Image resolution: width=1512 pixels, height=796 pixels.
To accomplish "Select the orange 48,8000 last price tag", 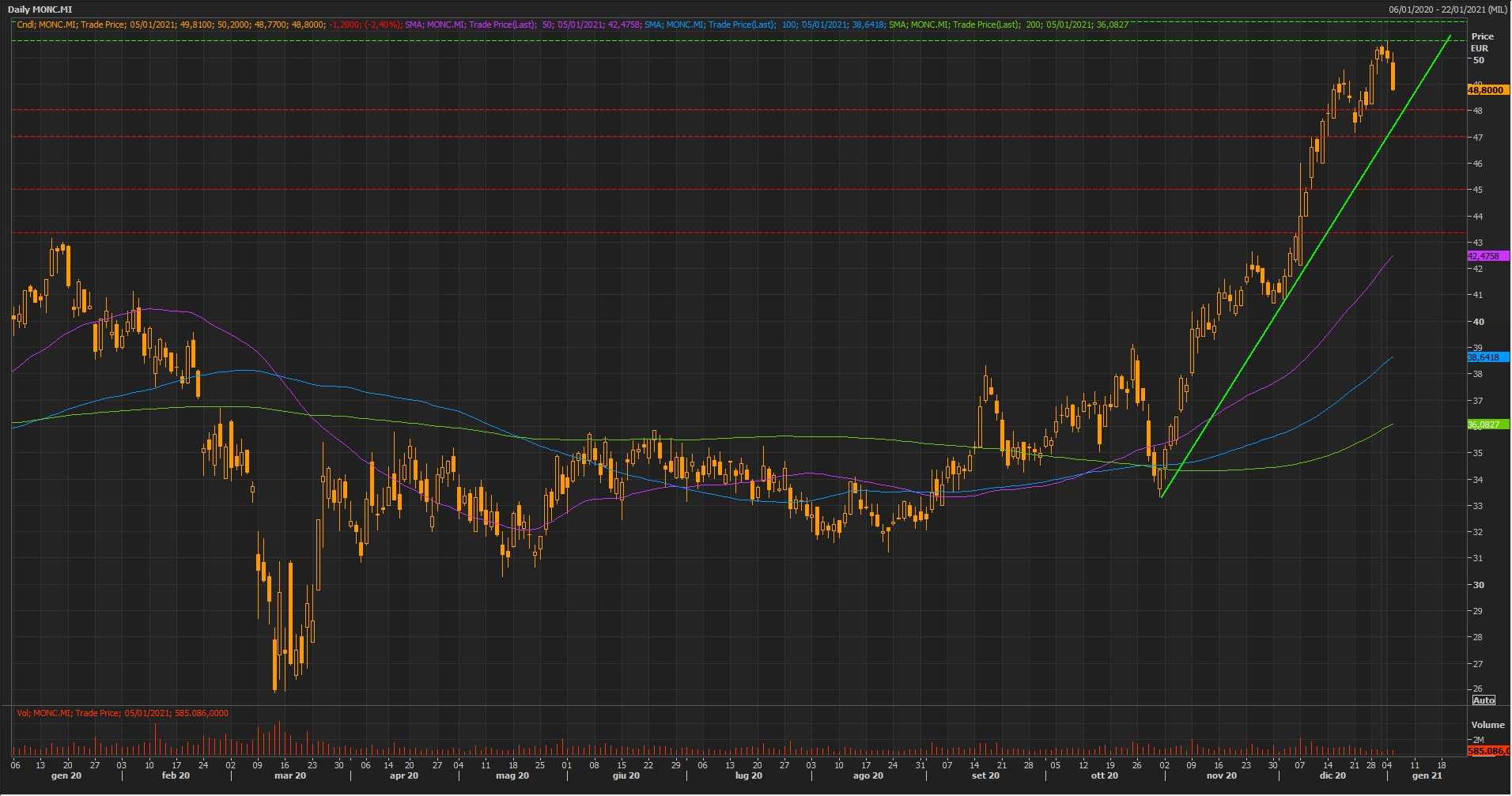I will (1486, 90).
